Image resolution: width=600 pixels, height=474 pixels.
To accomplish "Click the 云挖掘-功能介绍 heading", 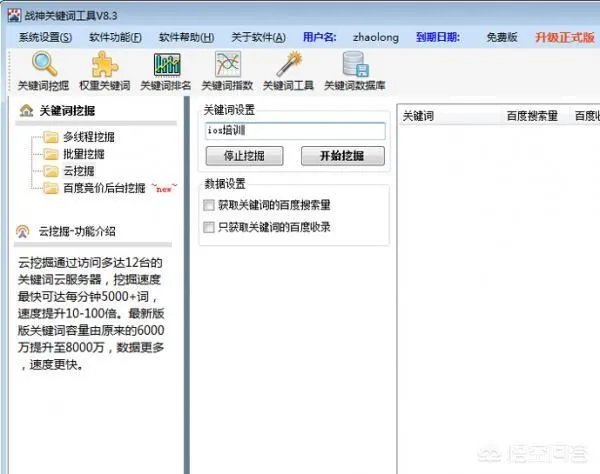I will pos(77,231).
